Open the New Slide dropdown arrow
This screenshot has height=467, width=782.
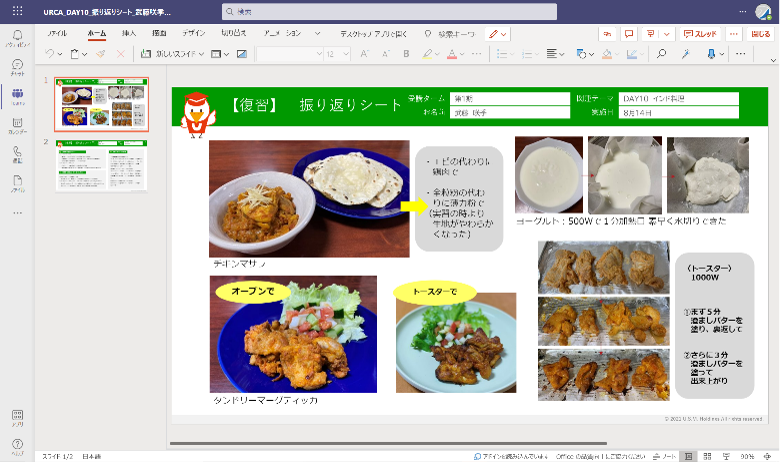pyautogui.click(x=201, y=54)
